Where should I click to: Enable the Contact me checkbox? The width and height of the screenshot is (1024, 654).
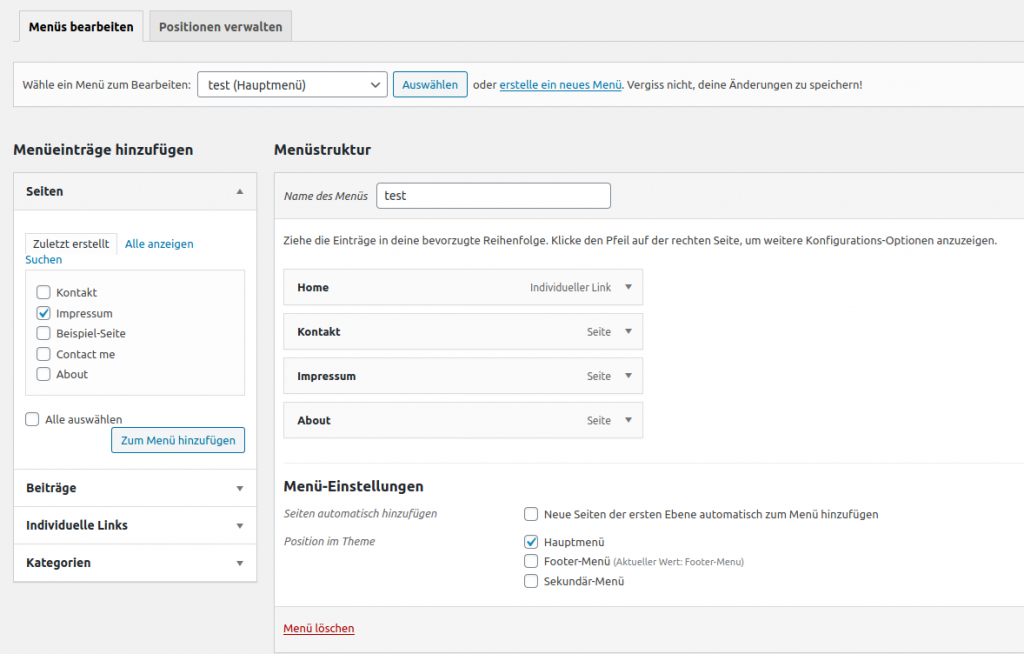click(x=43, y=354)
